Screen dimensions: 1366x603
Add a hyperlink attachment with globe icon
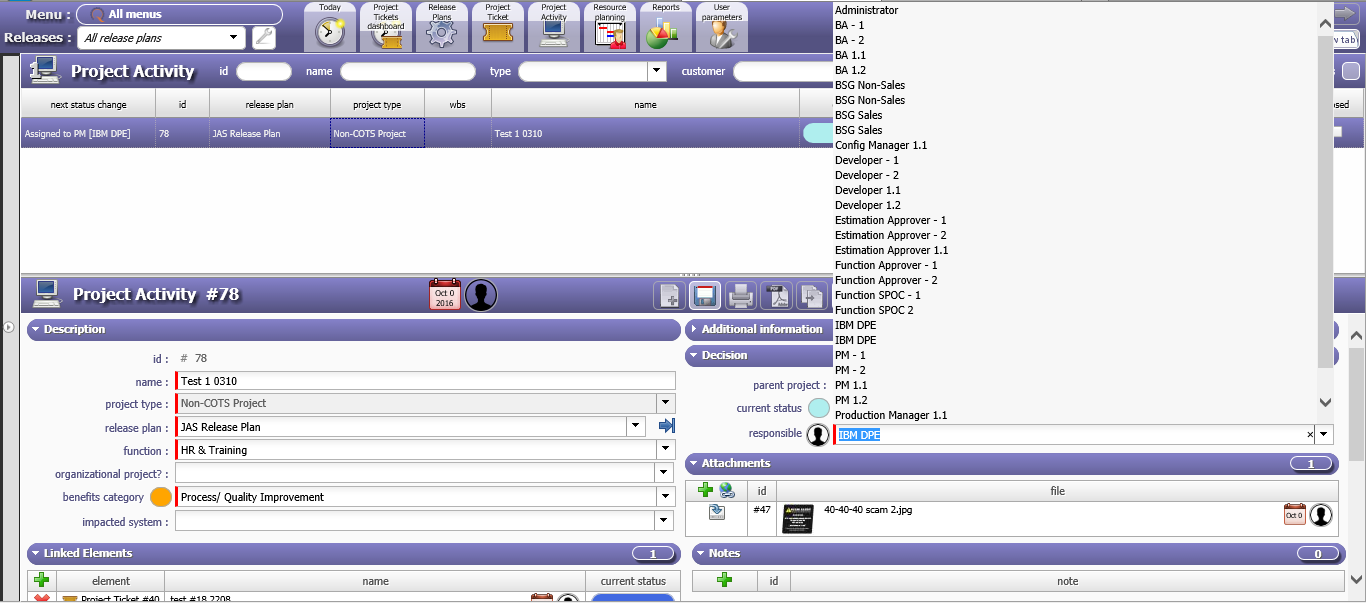[727, 490]
